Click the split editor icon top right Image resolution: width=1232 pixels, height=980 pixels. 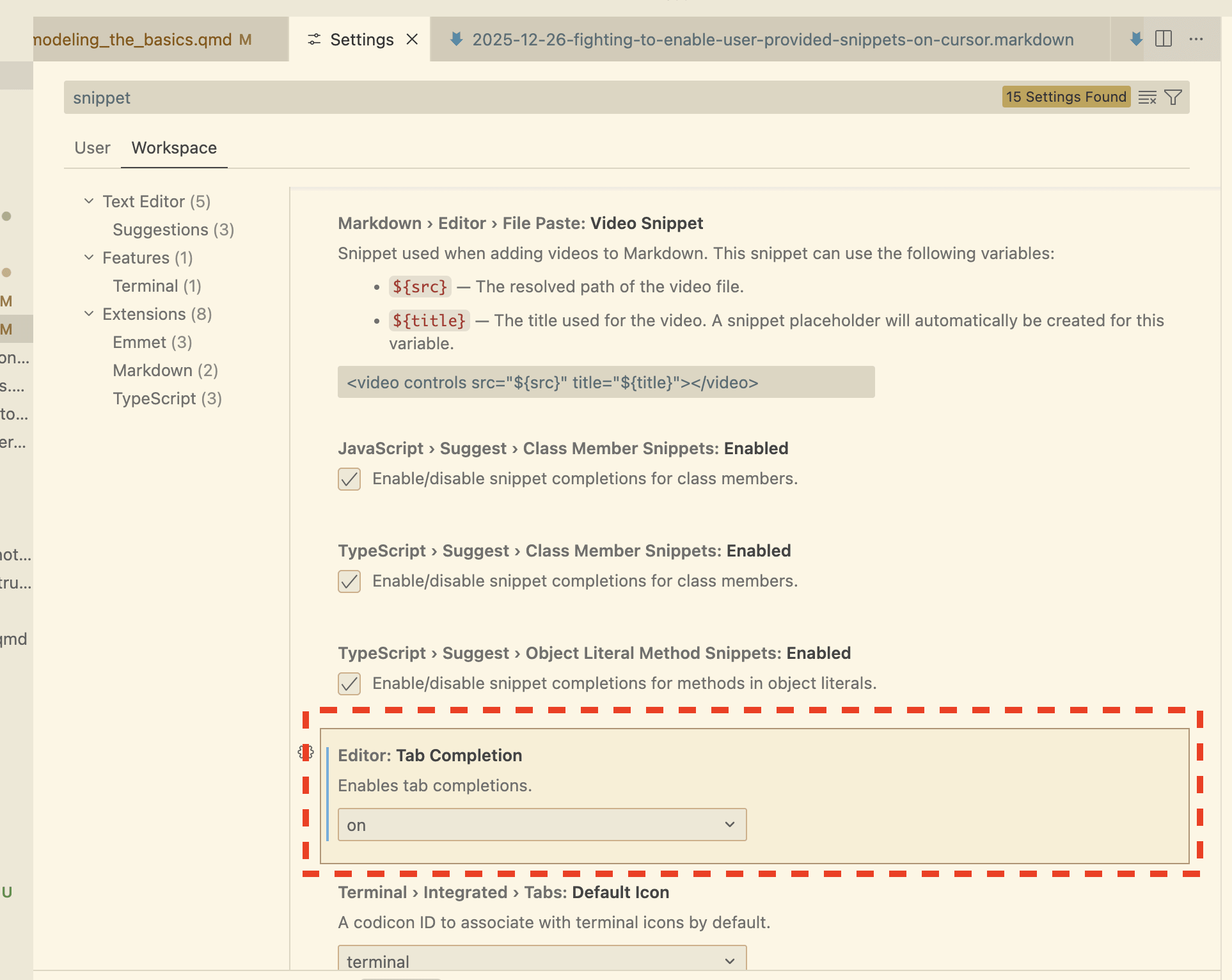1164,39
